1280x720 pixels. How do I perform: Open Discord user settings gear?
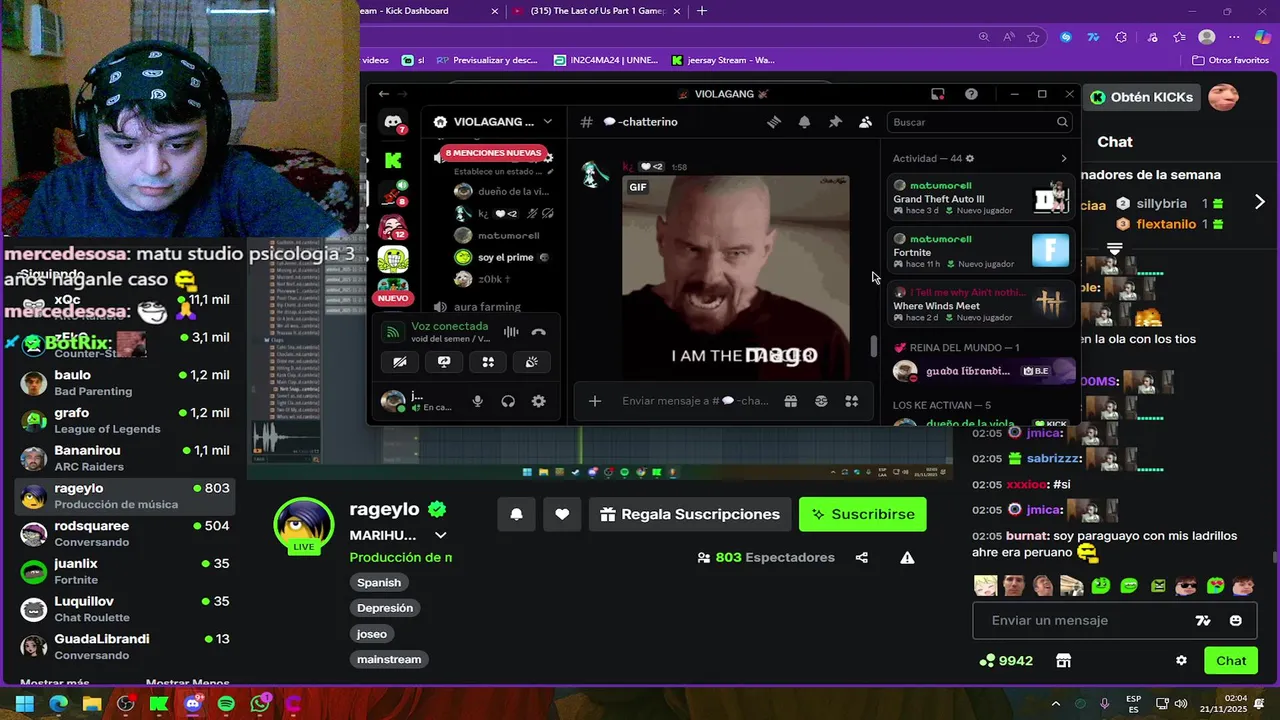(538, 401)
